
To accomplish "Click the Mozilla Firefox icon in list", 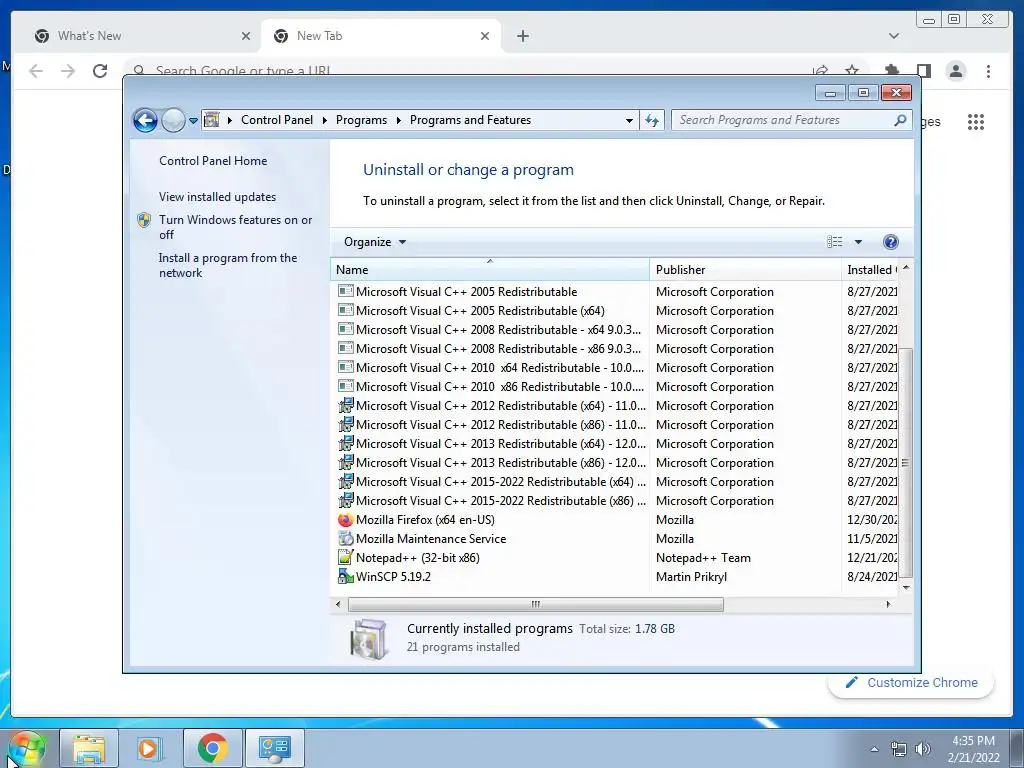I will [345, 520].
